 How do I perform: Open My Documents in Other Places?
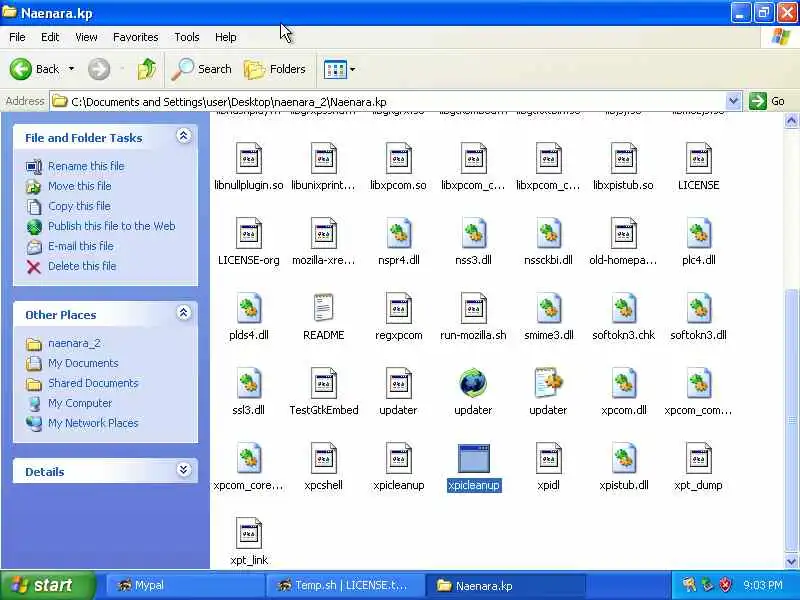(x=83, y=363)
